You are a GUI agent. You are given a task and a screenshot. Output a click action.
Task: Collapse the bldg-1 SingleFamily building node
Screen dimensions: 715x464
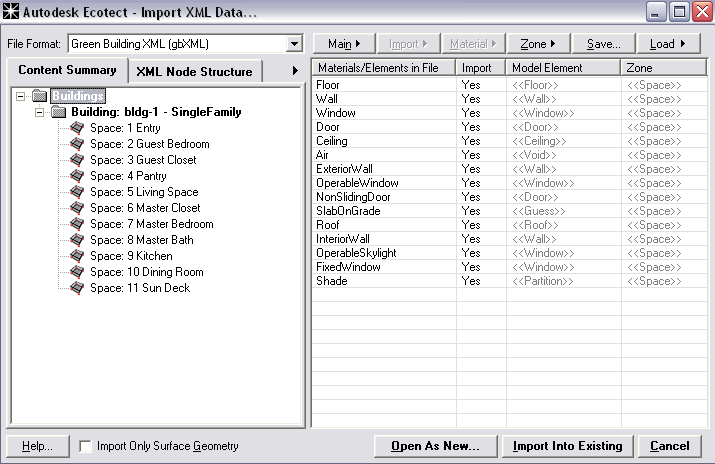pyautogui.click(x=40, y=112)
